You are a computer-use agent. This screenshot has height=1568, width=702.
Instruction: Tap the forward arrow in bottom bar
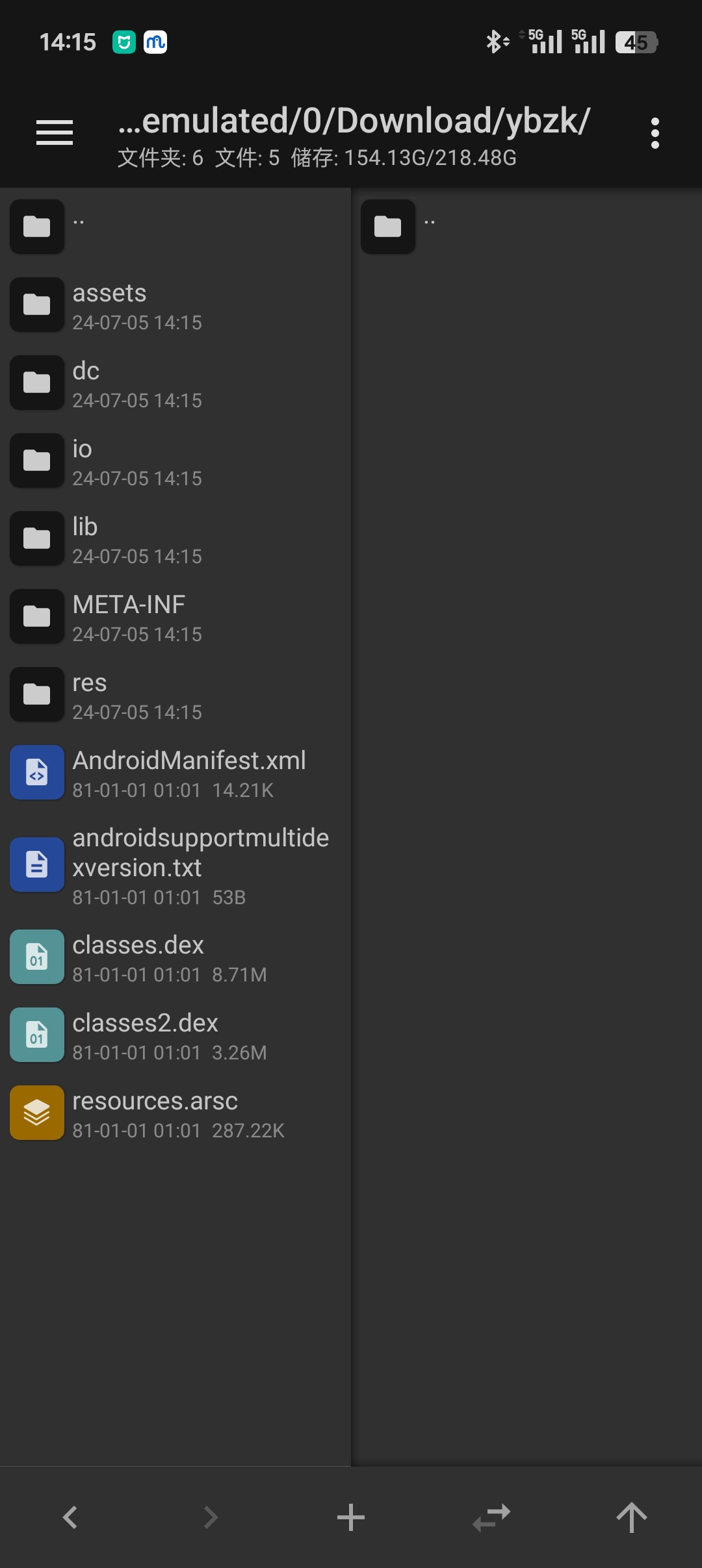point(210,1517)
